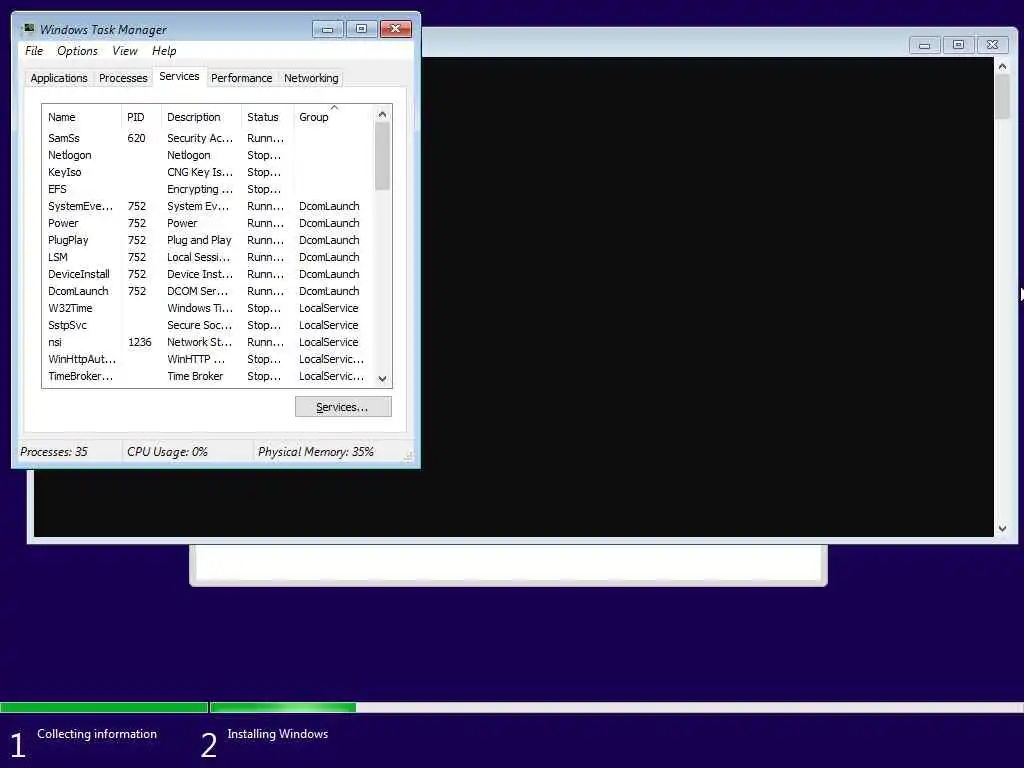Click the 'Security Ac...' description cell
Screen dimensions: 1024x768
tap(200, 138)
